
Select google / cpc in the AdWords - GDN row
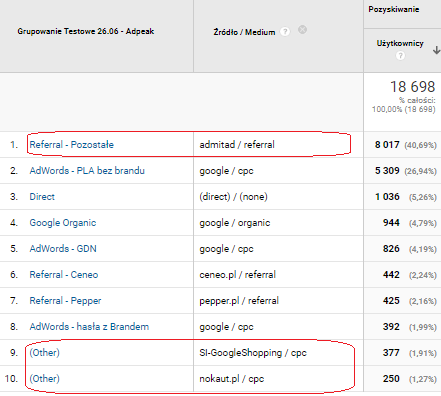point(226,249)
